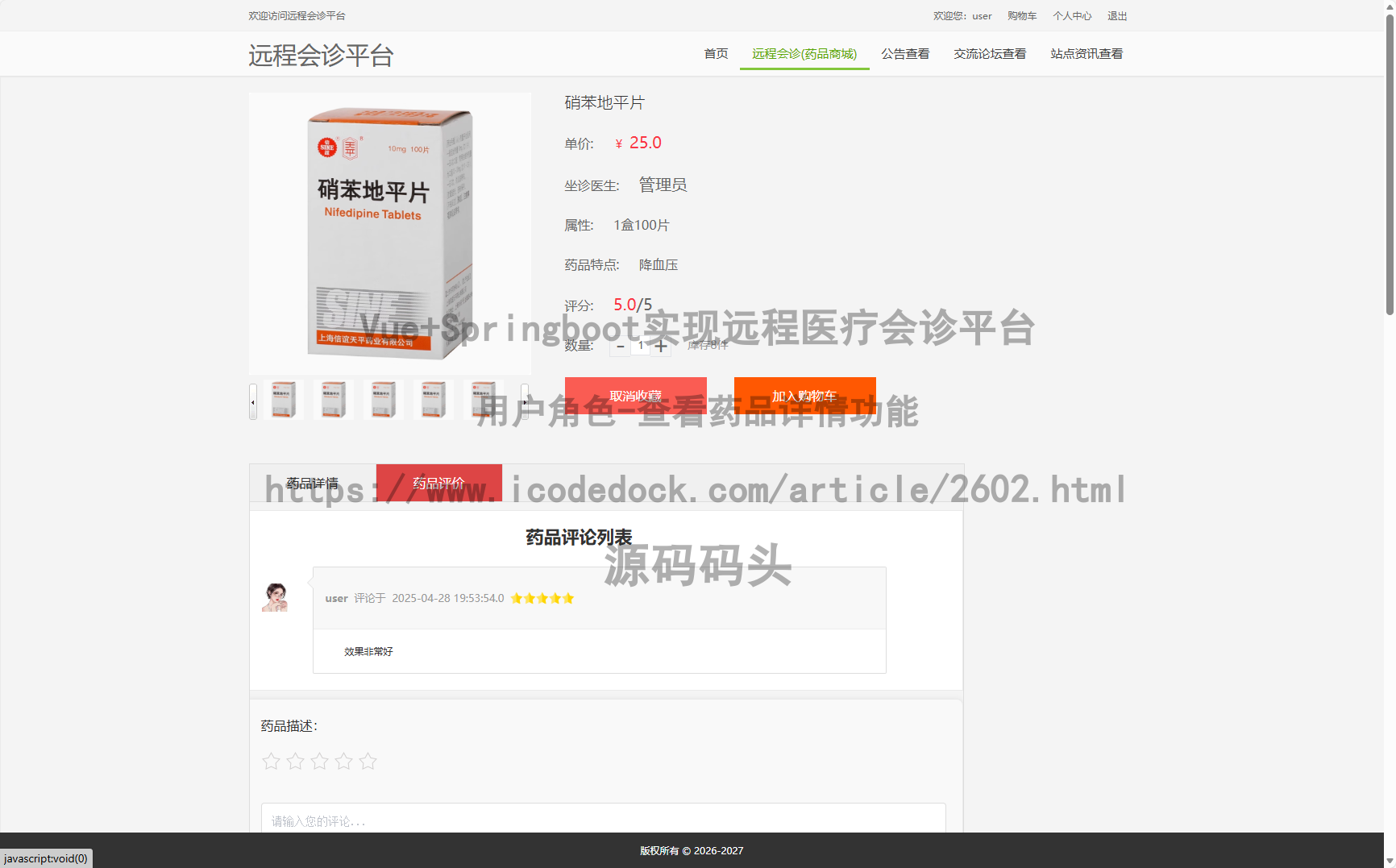Open the 首页 navigation menu item

715,53
